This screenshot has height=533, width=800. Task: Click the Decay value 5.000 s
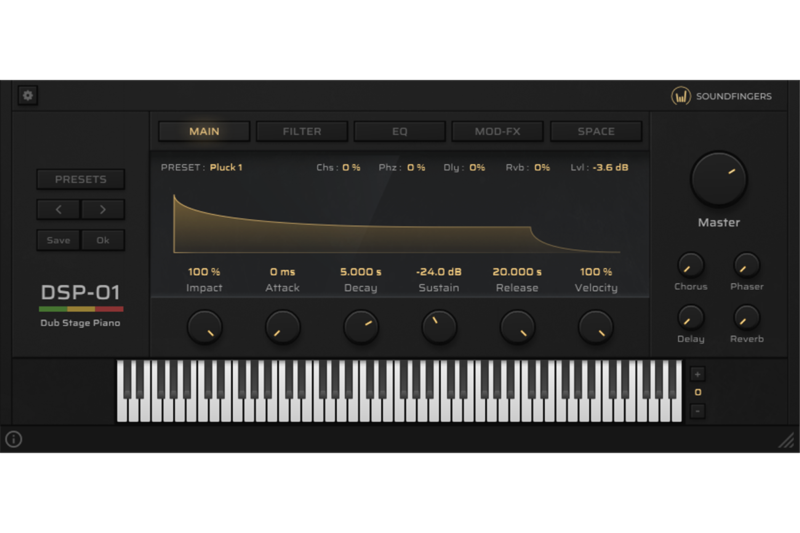360,272
